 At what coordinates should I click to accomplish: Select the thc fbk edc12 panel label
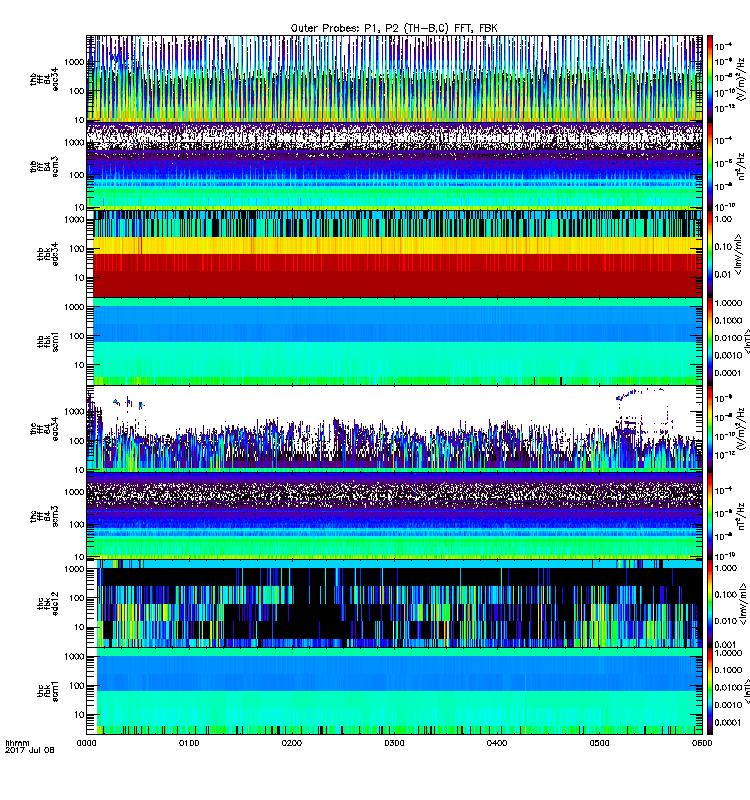click(48, 604)
